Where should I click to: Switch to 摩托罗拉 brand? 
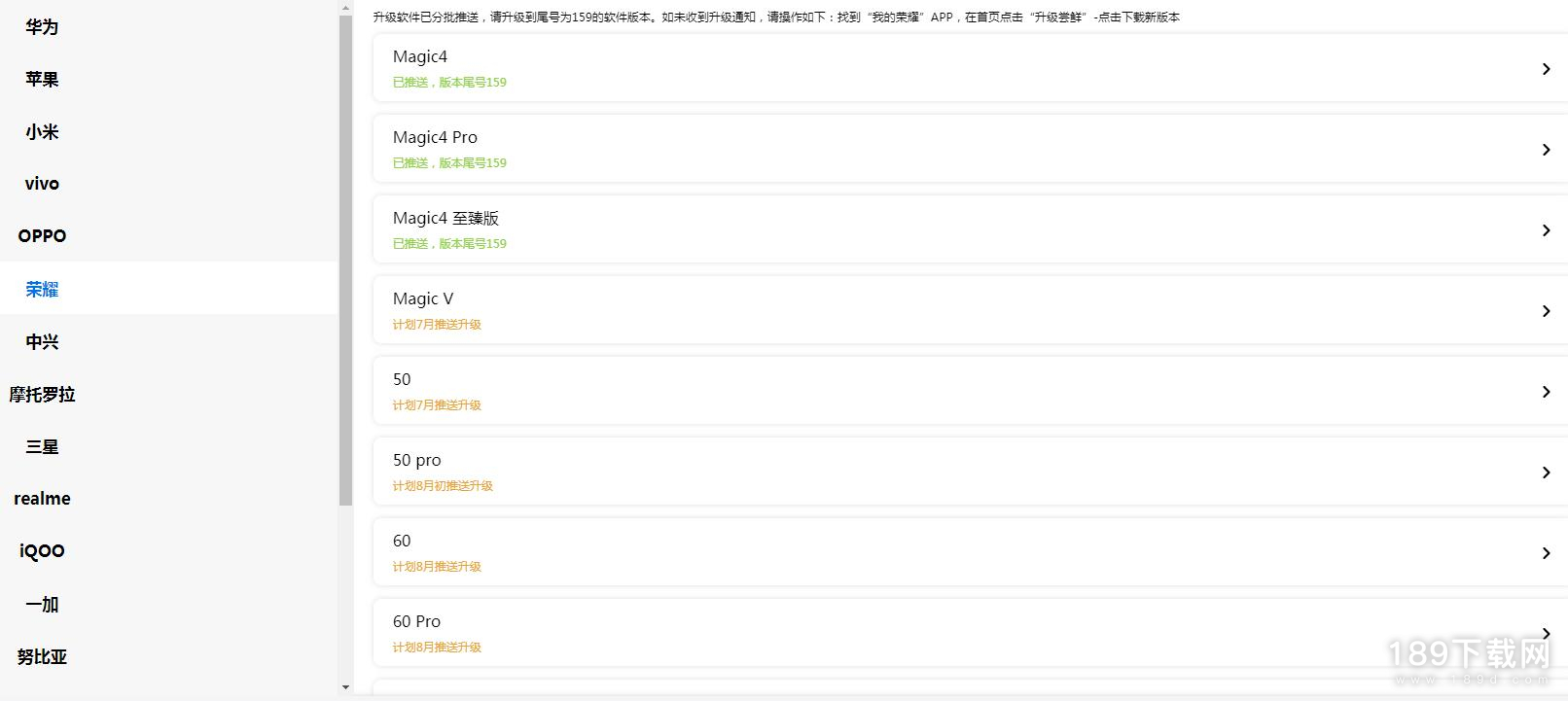pyautogui.click(x=42, y=394)
